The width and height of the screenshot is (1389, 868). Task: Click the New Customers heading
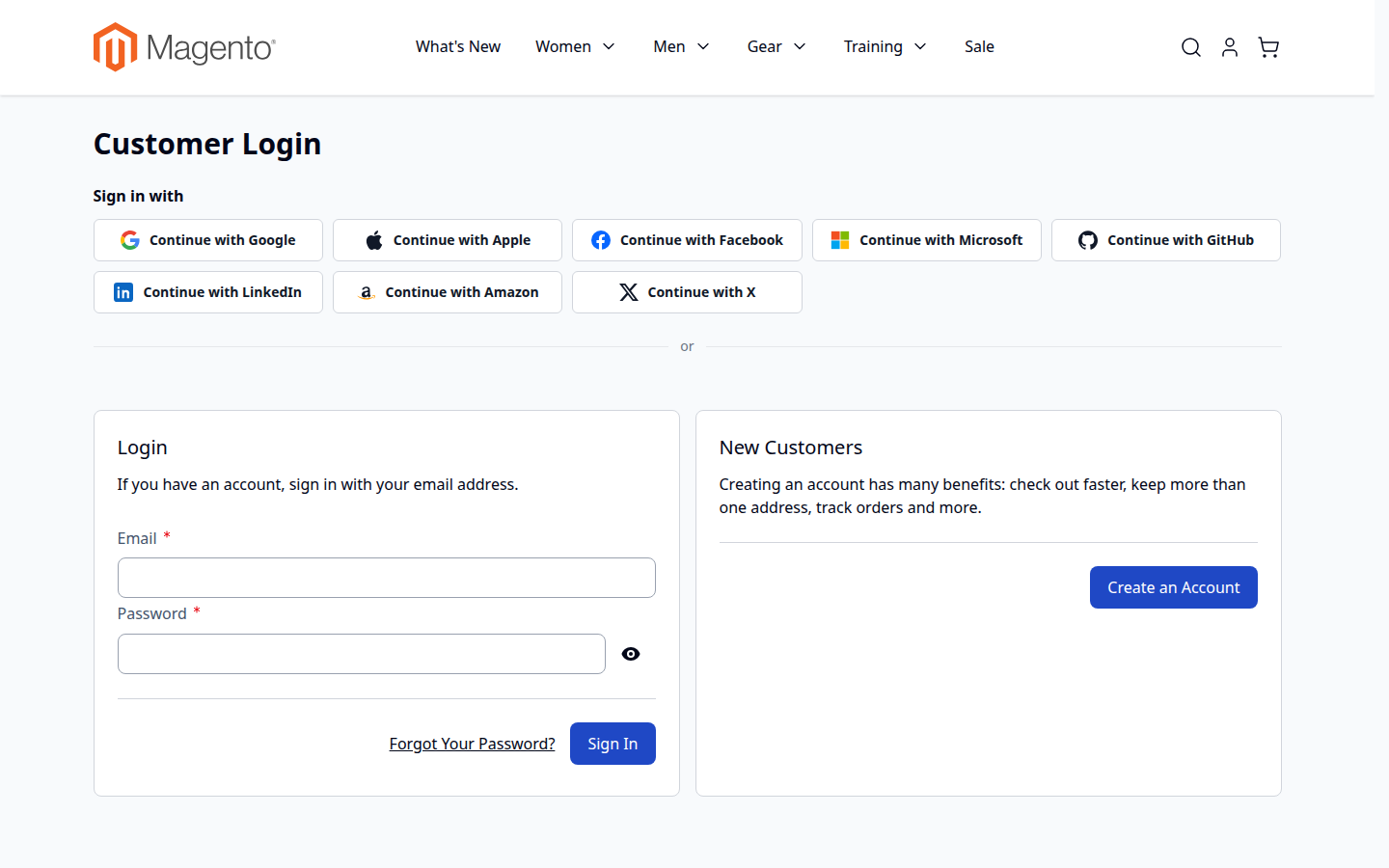tap(791, 448)
